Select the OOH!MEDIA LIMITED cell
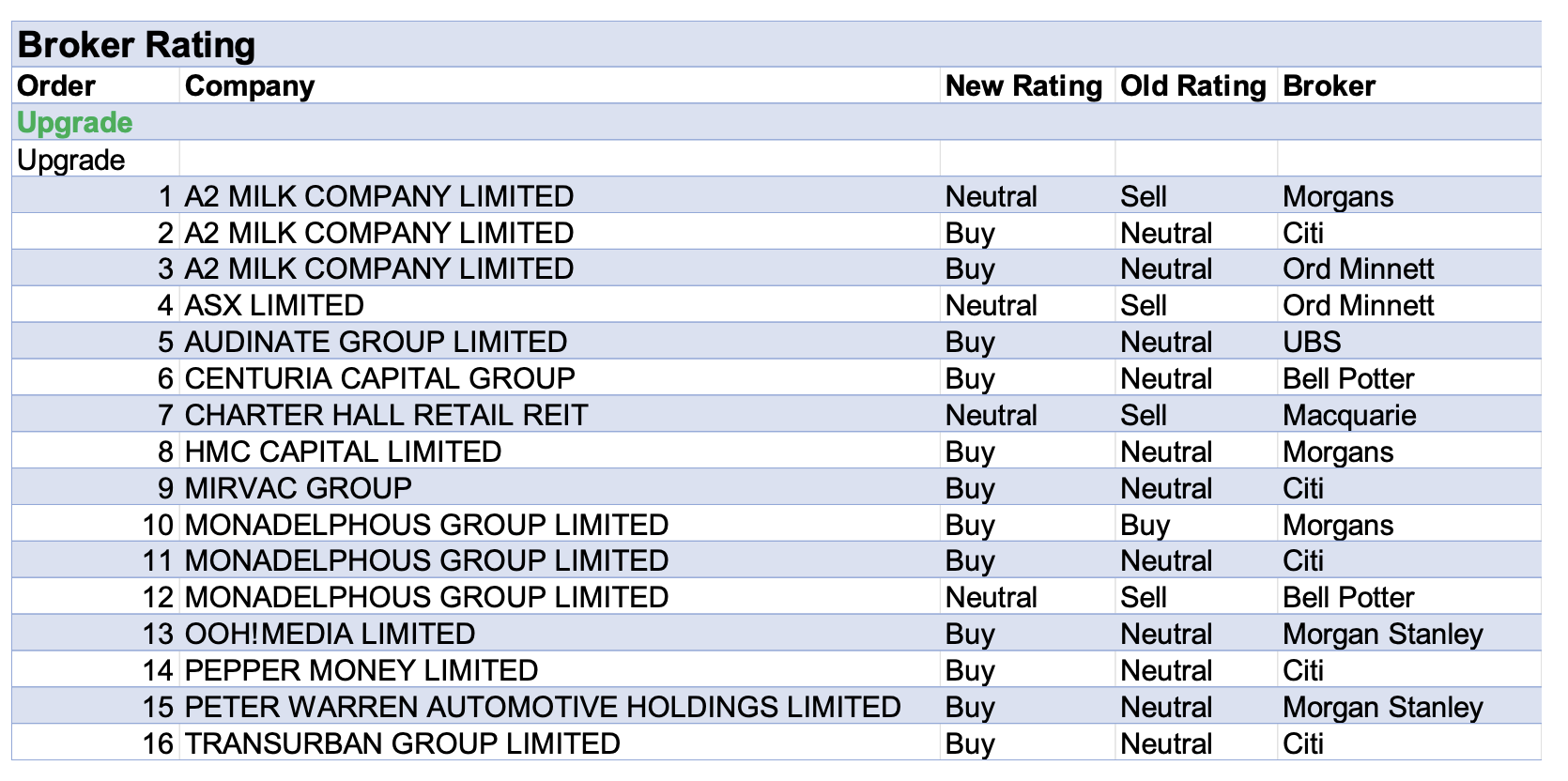1568x781 pixels. (x=330, y=635)
